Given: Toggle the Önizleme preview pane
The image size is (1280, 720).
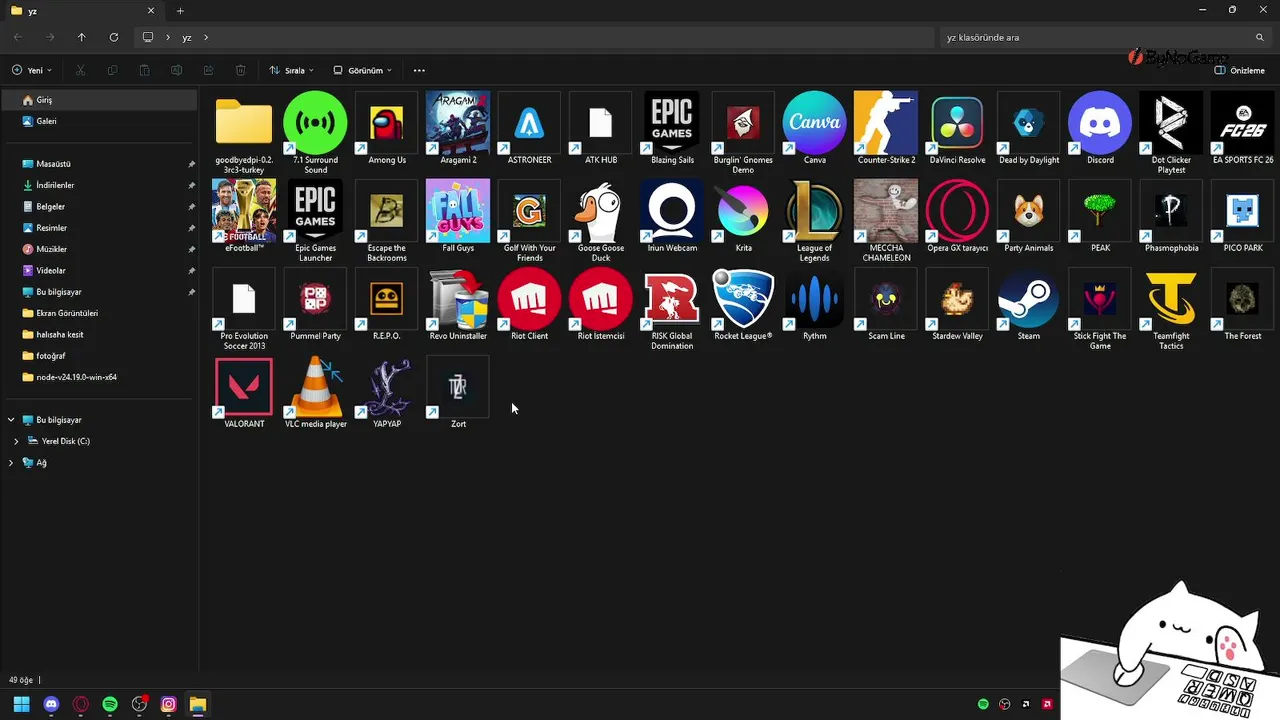Looking at the screenshot, I should 1240,71.
